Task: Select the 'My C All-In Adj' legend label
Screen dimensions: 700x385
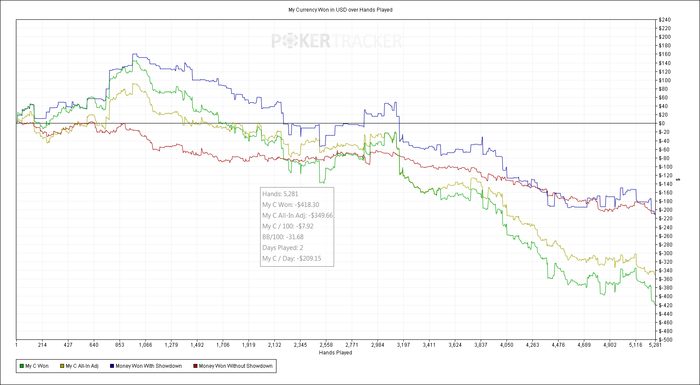Action: [x=82, y=366]
